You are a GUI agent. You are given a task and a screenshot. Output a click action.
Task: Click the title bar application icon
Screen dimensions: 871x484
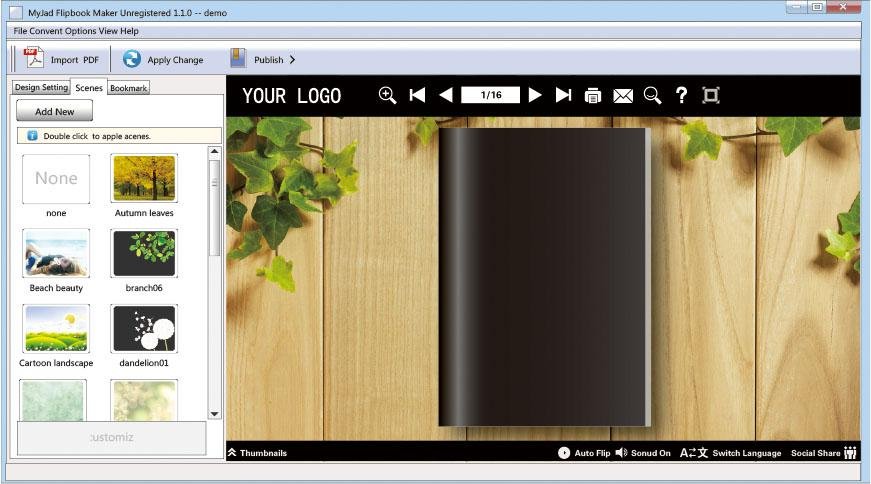pos(16,12)
